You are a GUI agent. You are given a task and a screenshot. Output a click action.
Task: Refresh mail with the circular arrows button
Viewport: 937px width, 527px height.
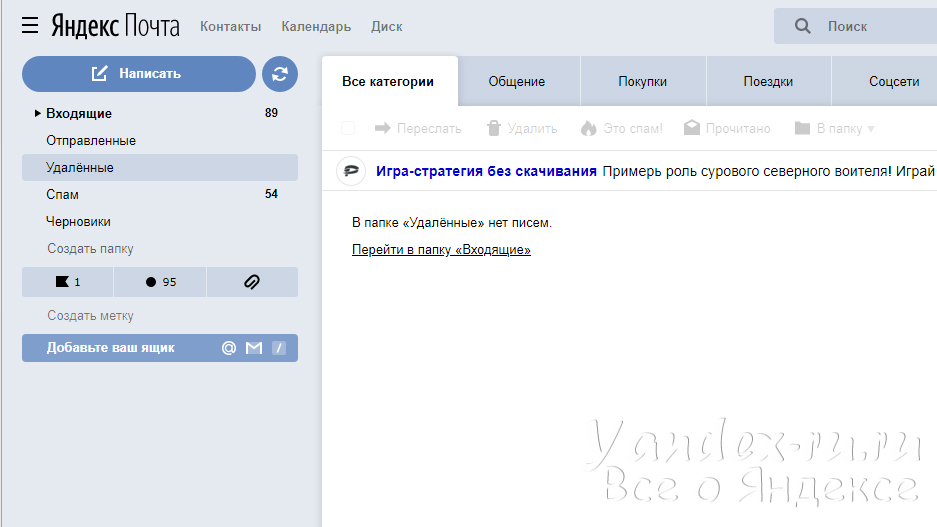pos(280,74)
